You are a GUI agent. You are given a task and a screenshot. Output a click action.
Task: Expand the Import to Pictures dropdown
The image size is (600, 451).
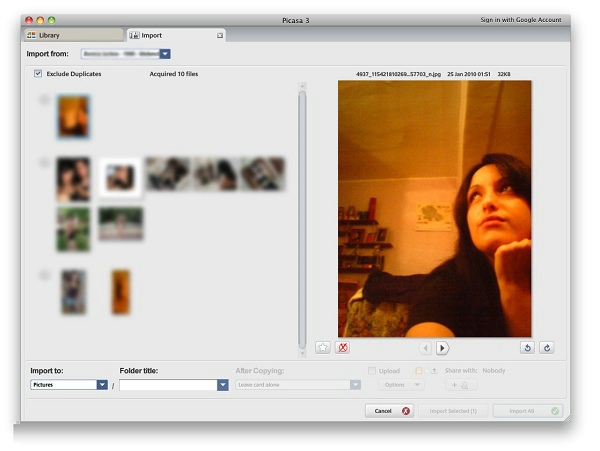pyautogui.click(x=102, y=385)
